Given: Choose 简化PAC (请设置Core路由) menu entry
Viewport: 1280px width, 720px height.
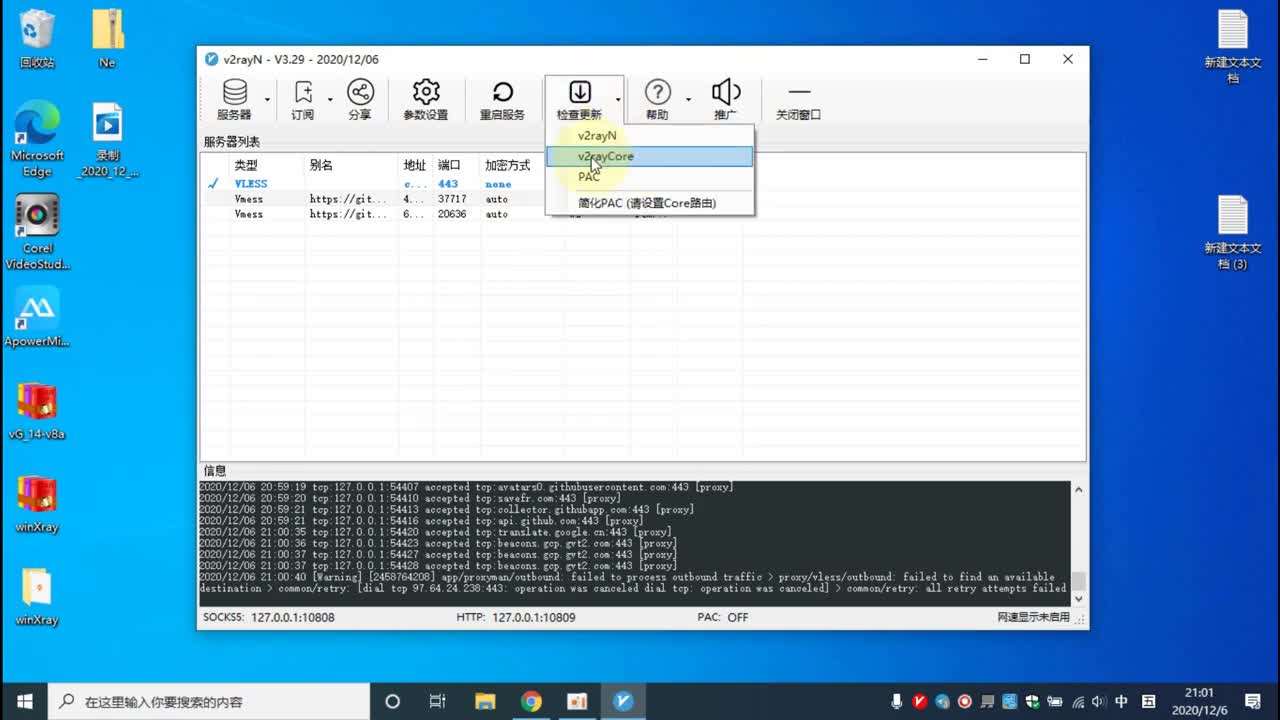Looking at the screenshot, I should [x=649, y=203].
